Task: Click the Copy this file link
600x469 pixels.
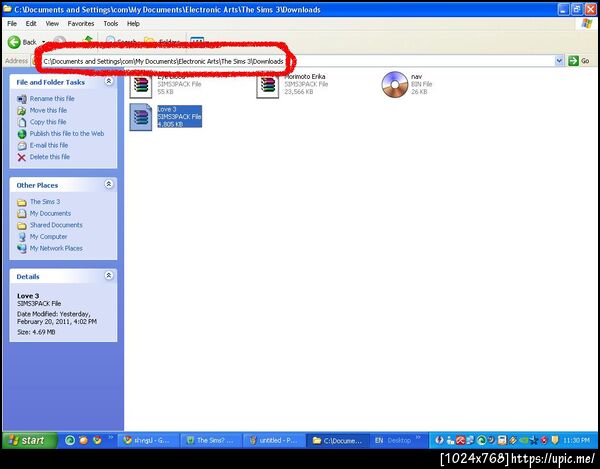Action: click(x=48, y=122)
